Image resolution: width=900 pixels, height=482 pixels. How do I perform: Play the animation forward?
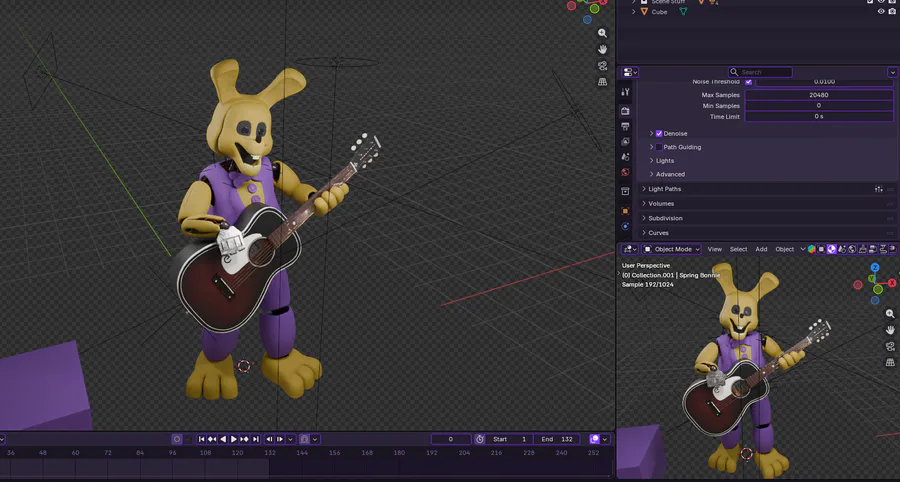(234, 439)
